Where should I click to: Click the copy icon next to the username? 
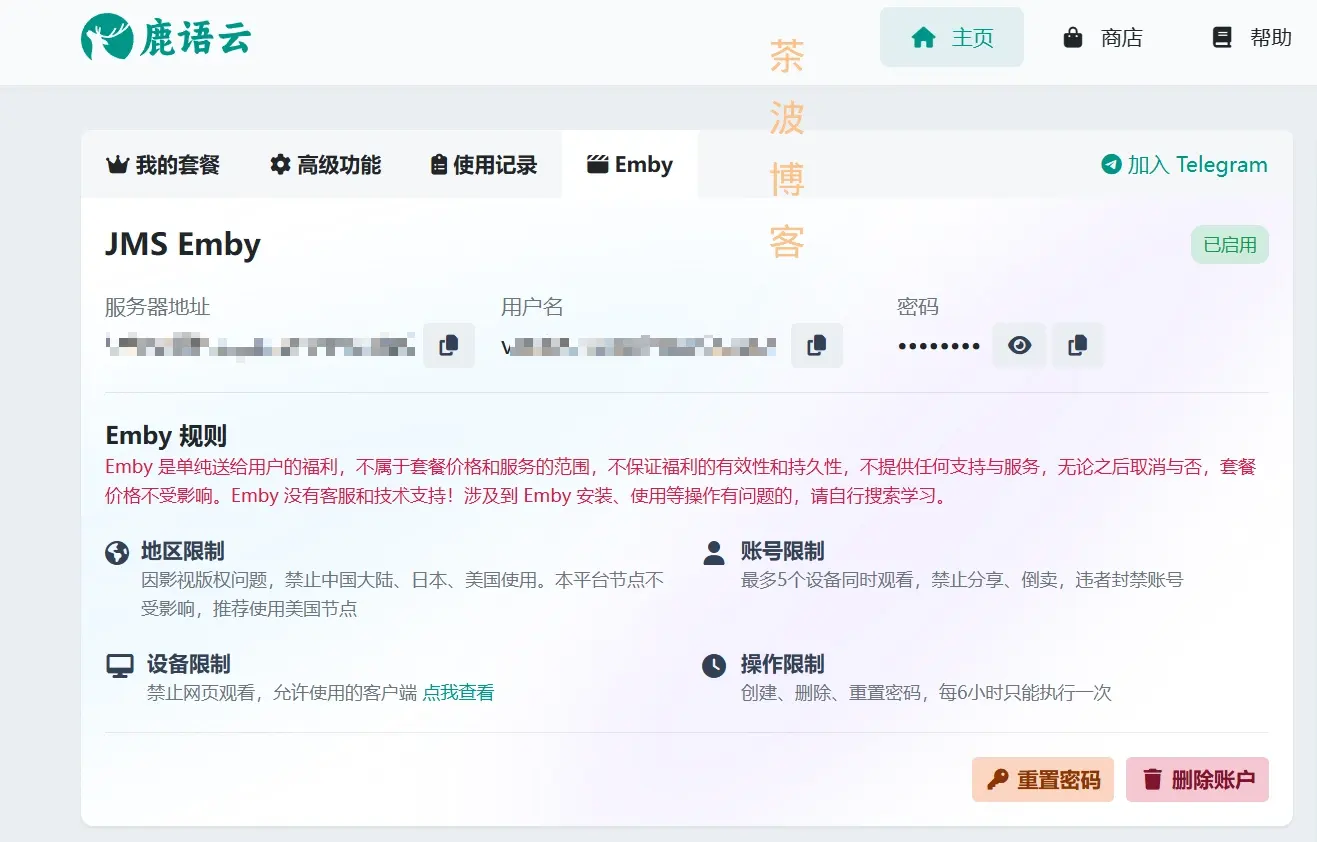[x=816, y=345]
